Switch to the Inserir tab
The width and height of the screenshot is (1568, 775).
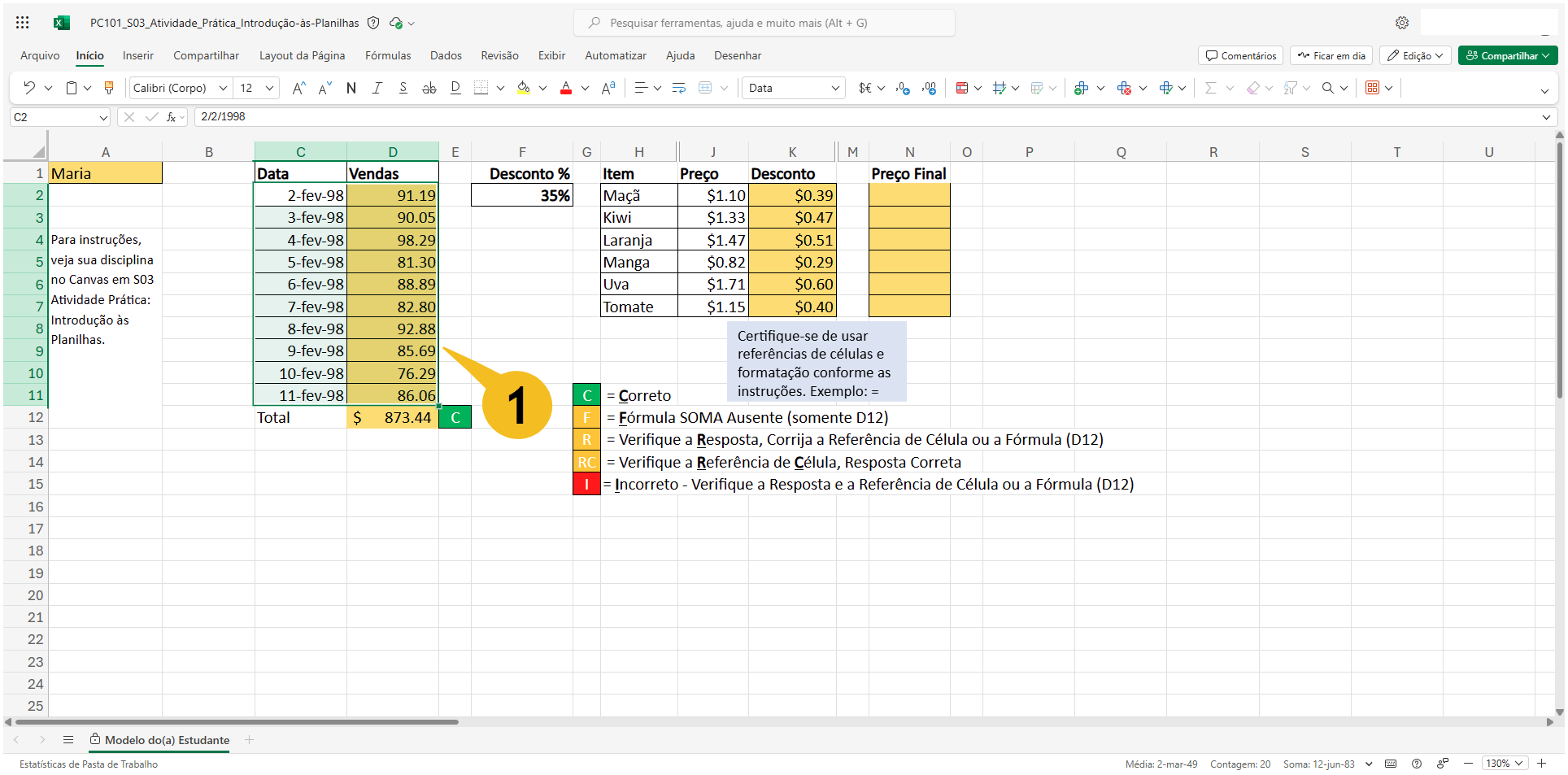138,55
